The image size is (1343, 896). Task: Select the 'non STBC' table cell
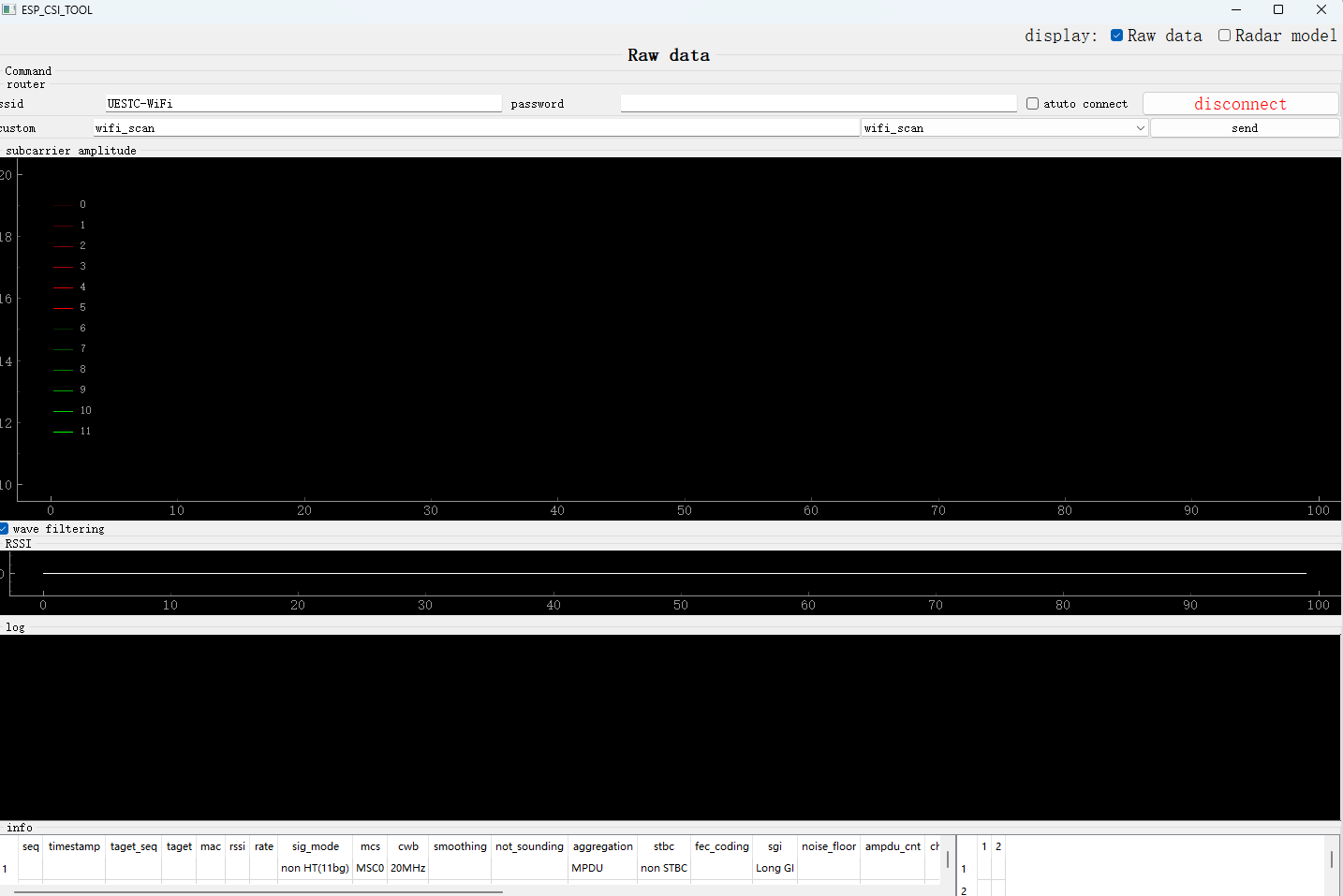664,868
